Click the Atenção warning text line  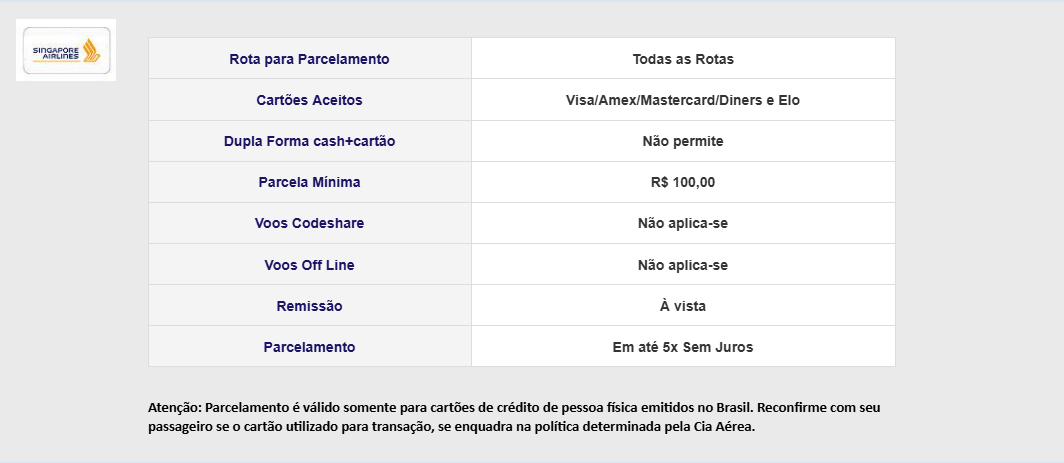514,408
